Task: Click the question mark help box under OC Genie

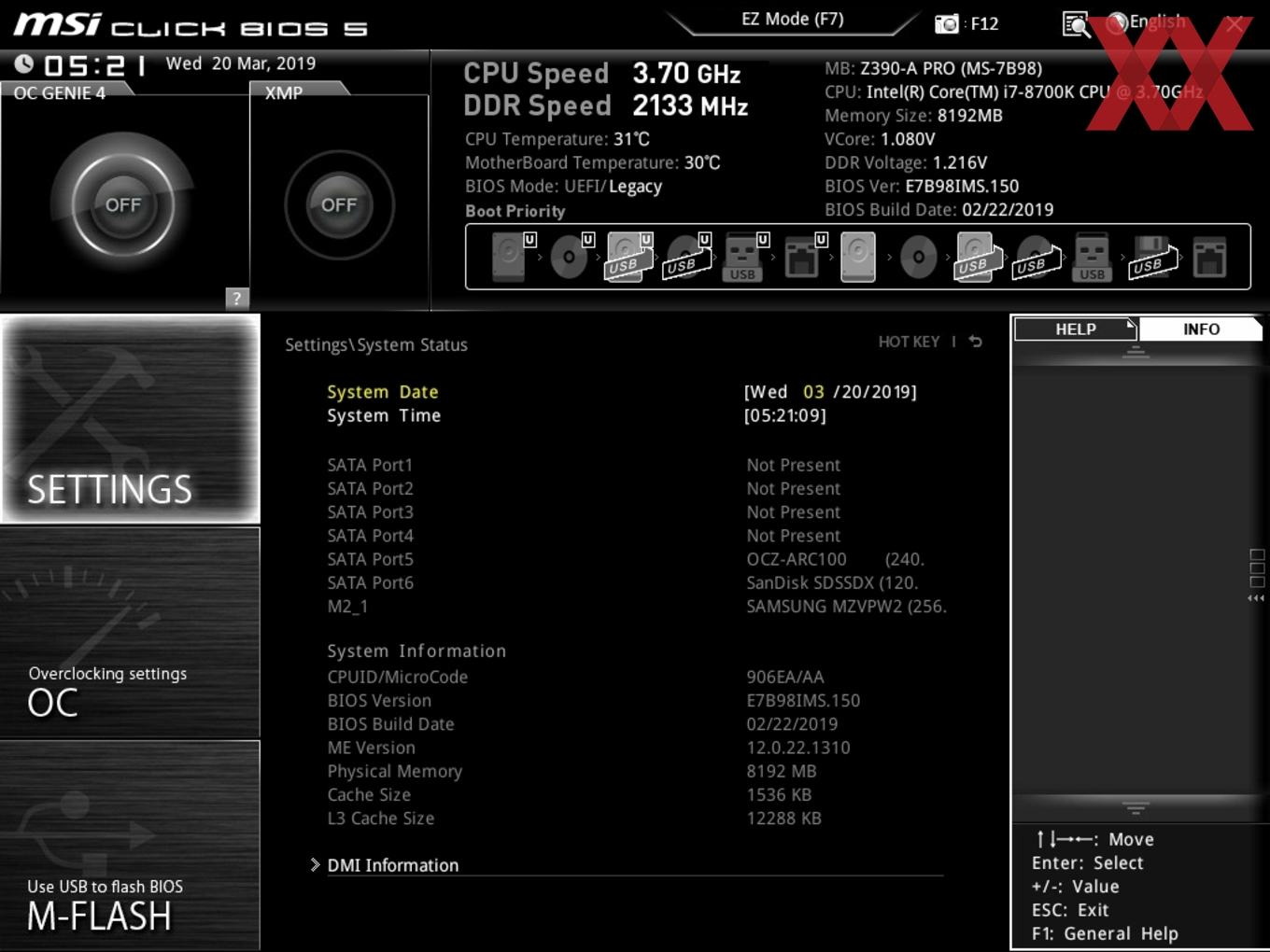Action: [x=237, y=298]
